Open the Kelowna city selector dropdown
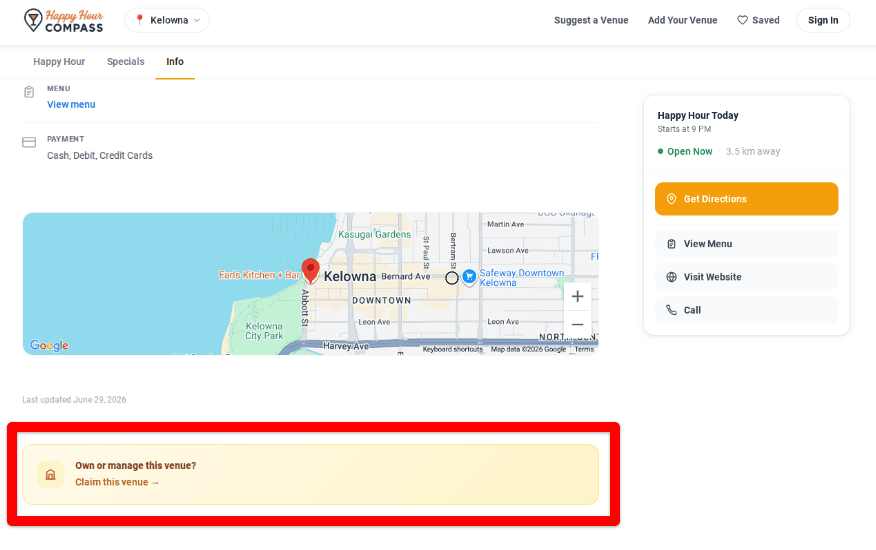 167,20
